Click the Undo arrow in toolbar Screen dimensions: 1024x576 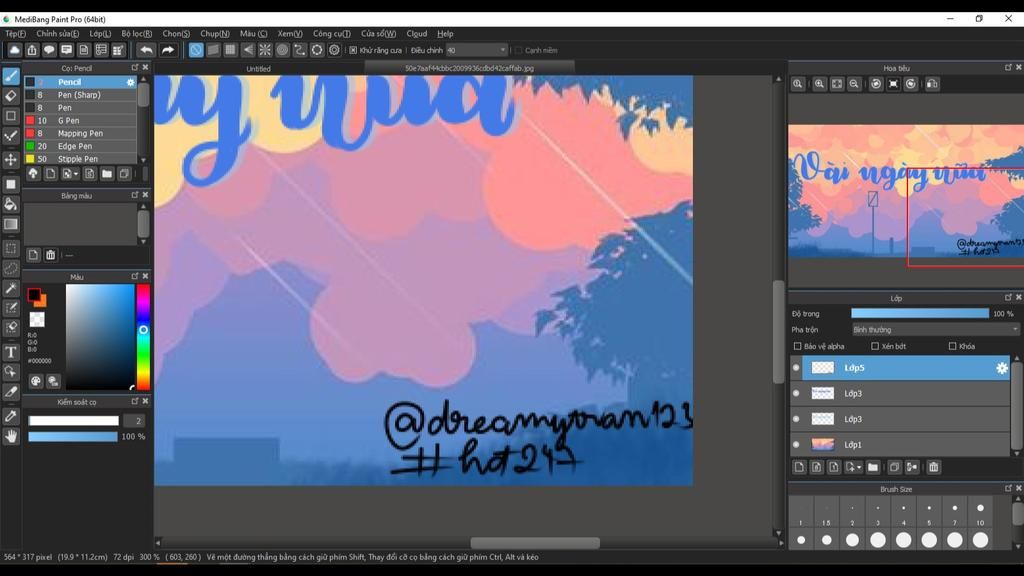coord(146,50)
